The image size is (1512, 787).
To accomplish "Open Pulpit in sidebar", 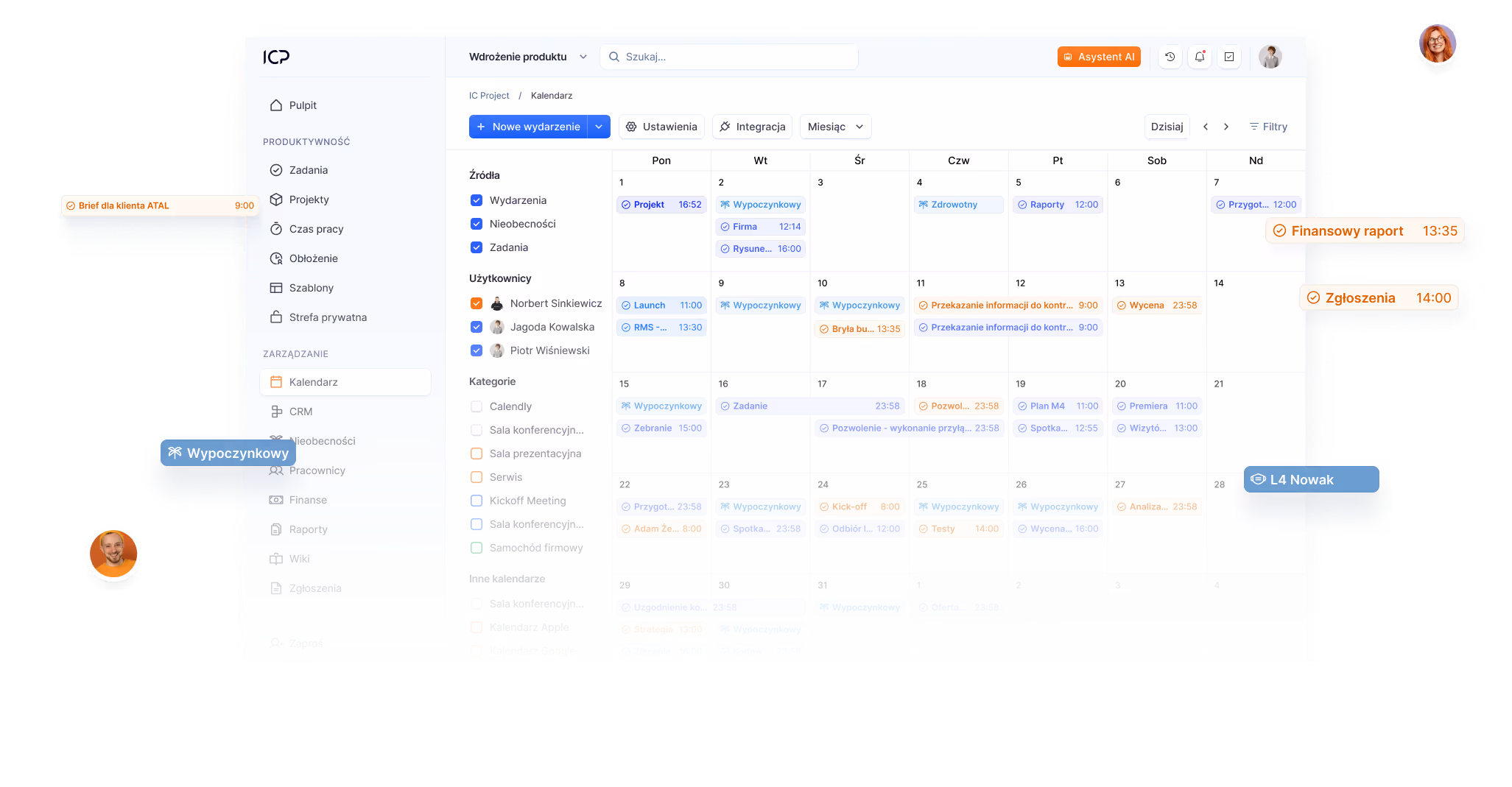I will click(x=303, y=105).
